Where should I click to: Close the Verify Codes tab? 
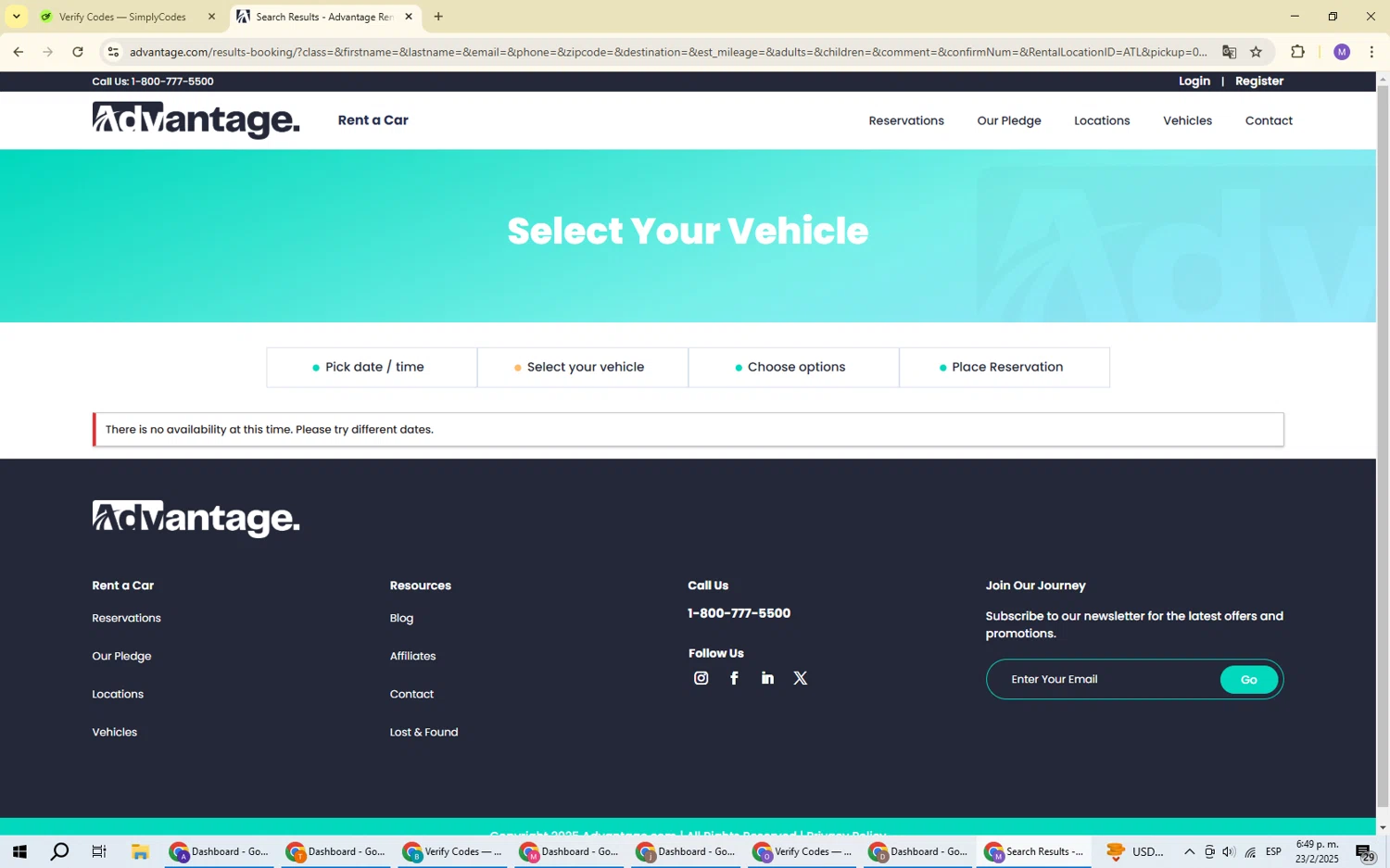tap(211, 17)
